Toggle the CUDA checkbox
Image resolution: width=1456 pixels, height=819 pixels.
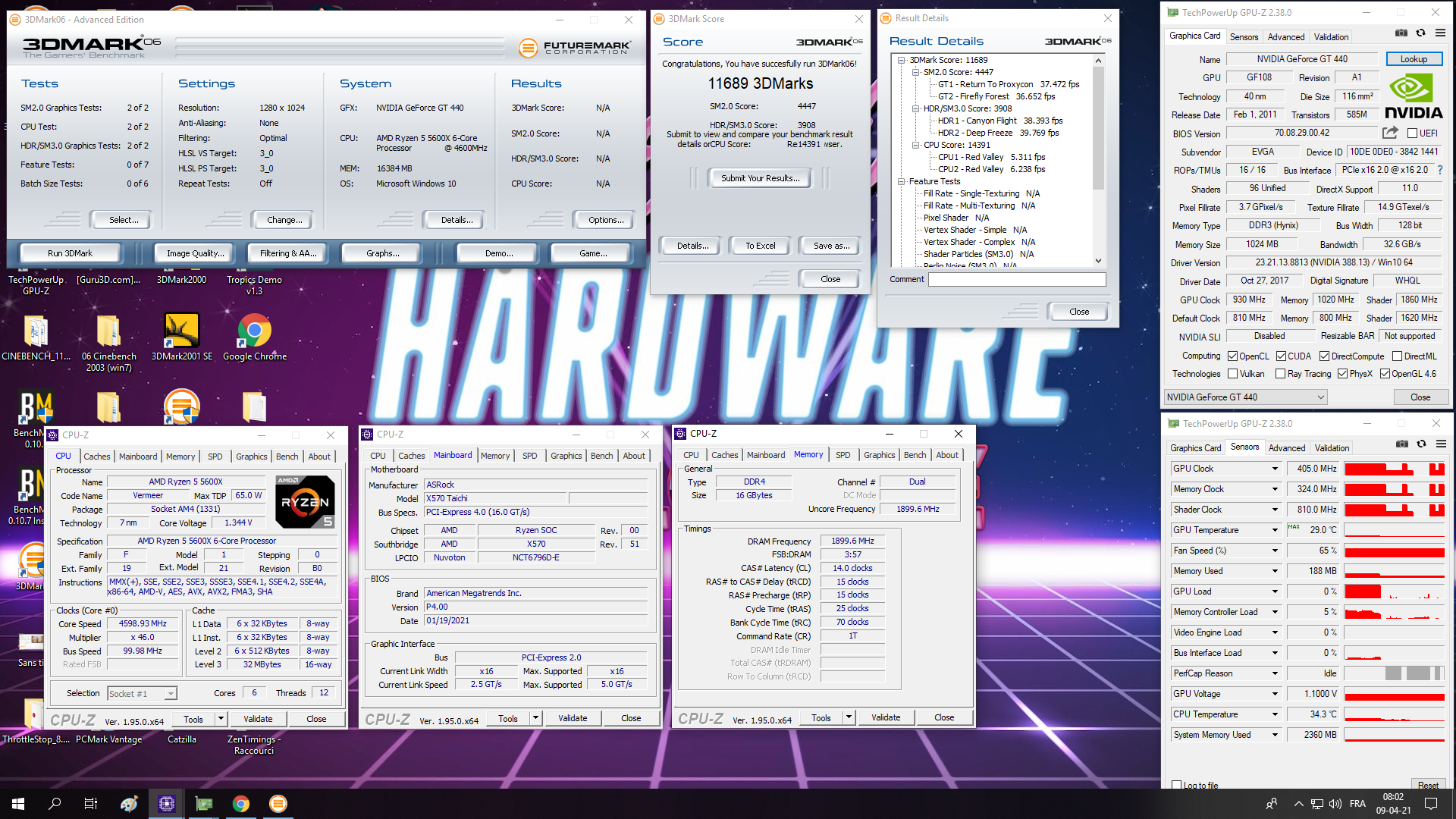[1281, 356]
